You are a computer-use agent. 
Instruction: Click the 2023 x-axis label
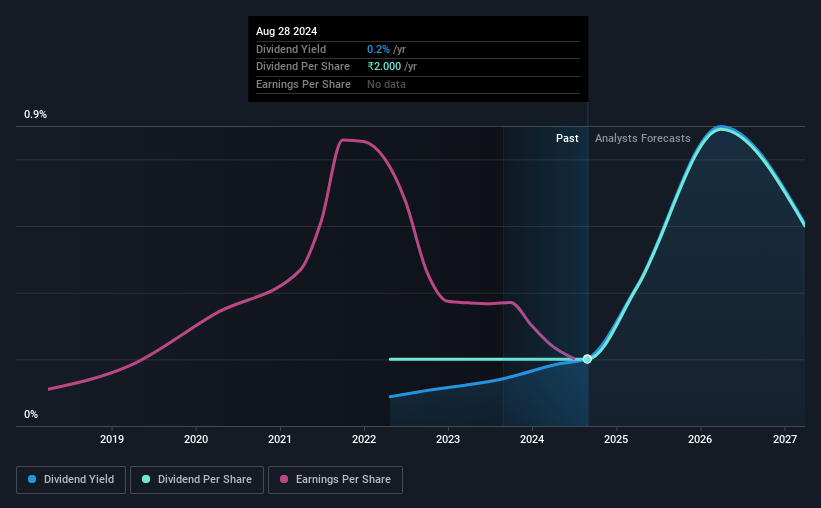pyautogui.click(x=448, y=439)
